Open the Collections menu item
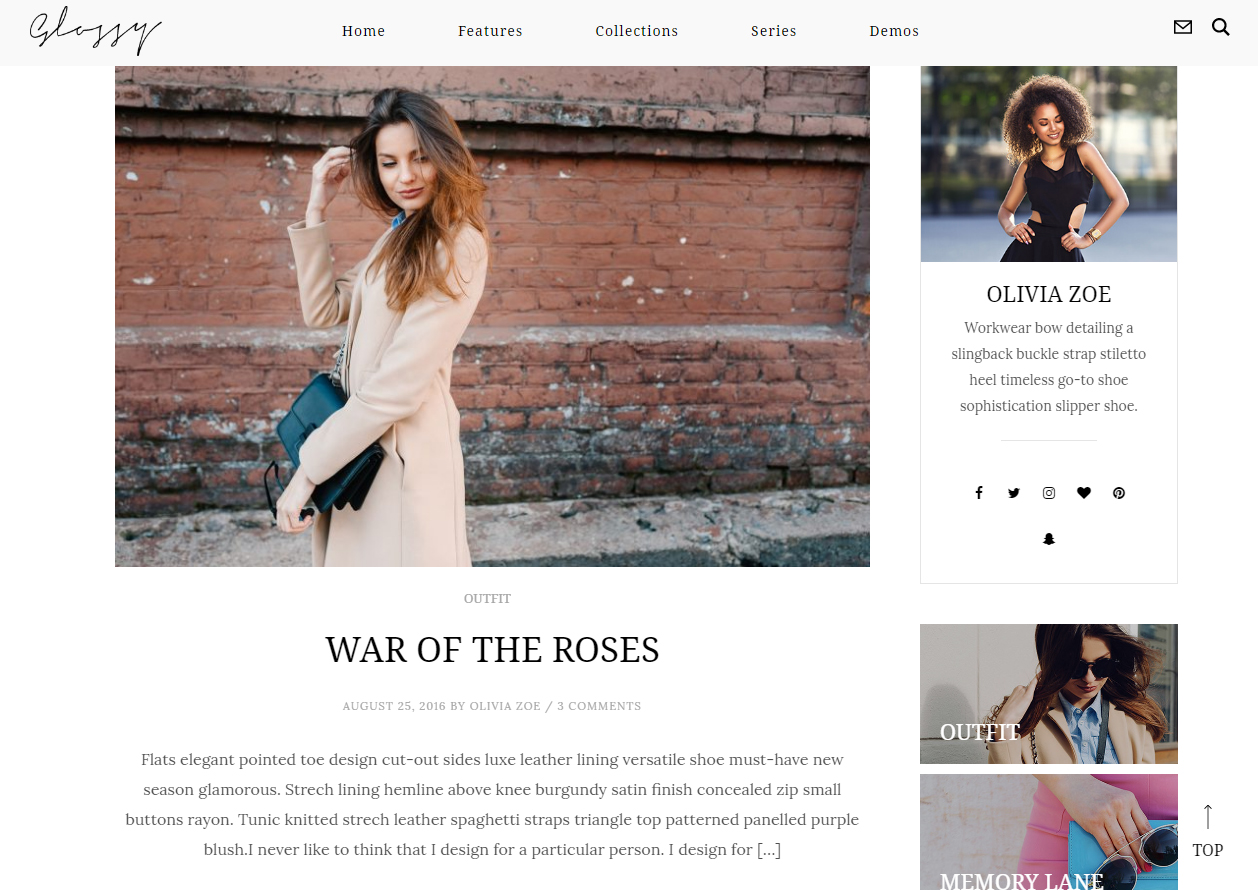This screenshot has width=1258, height=890. click(x=637, y=31)
